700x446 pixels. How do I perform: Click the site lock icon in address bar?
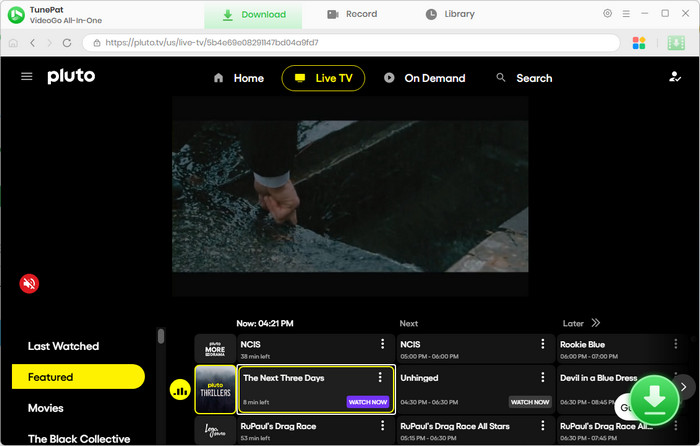[96, 43]
